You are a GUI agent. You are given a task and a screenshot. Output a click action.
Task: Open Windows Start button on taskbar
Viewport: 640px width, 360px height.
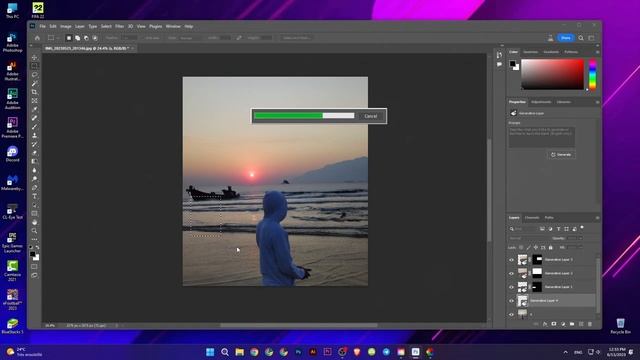pos(210,352)
